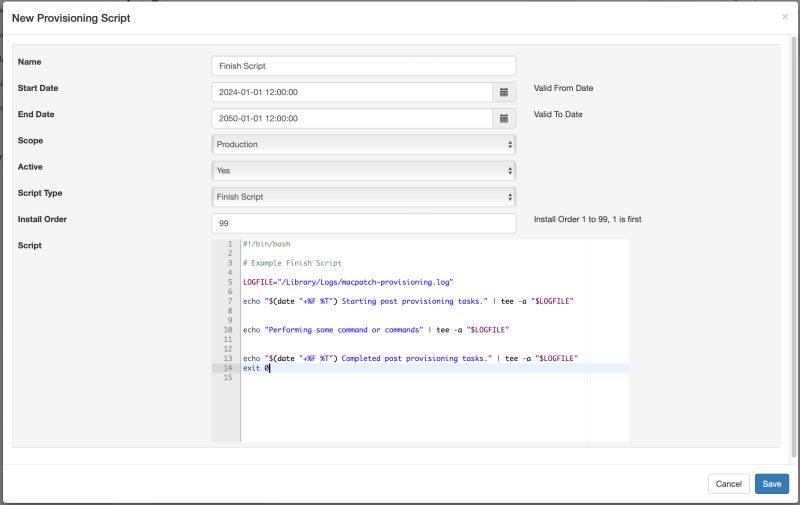Open the Scope dropdown showing Production
The image size is (800, 505).
[363, 144]
